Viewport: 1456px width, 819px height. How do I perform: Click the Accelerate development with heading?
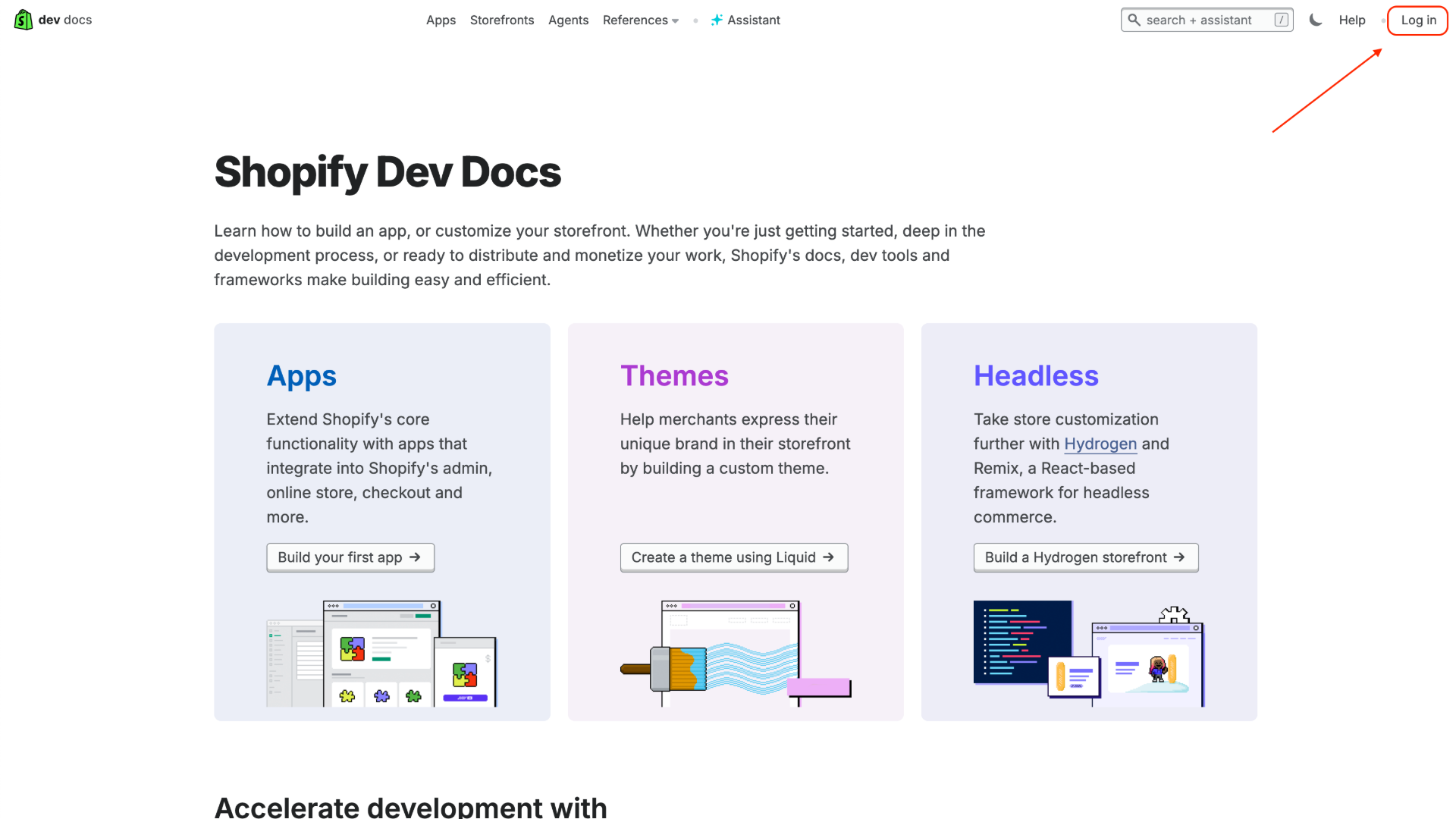(x=410, y=807)
